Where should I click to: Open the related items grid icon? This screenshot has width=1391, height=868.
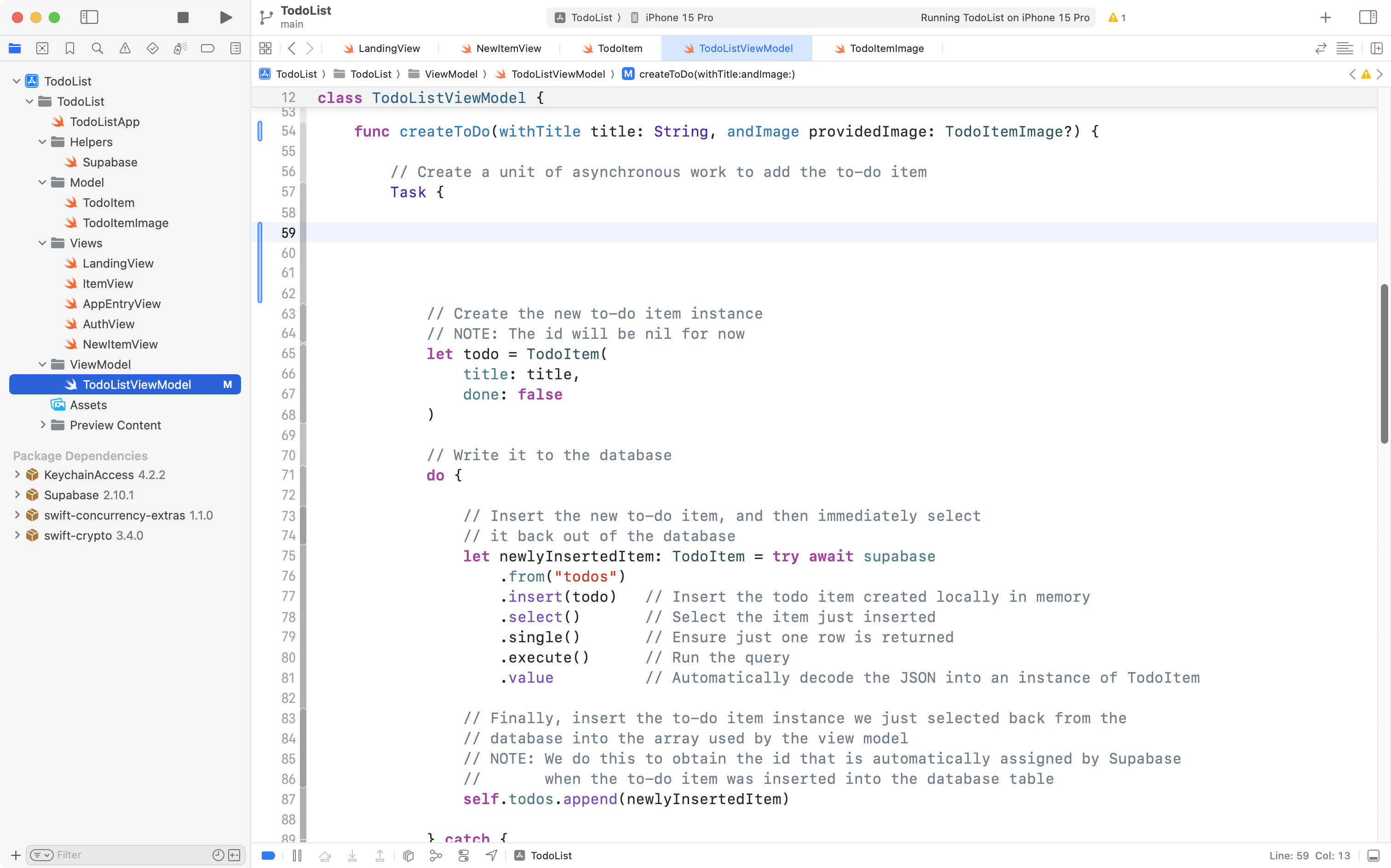265,48
